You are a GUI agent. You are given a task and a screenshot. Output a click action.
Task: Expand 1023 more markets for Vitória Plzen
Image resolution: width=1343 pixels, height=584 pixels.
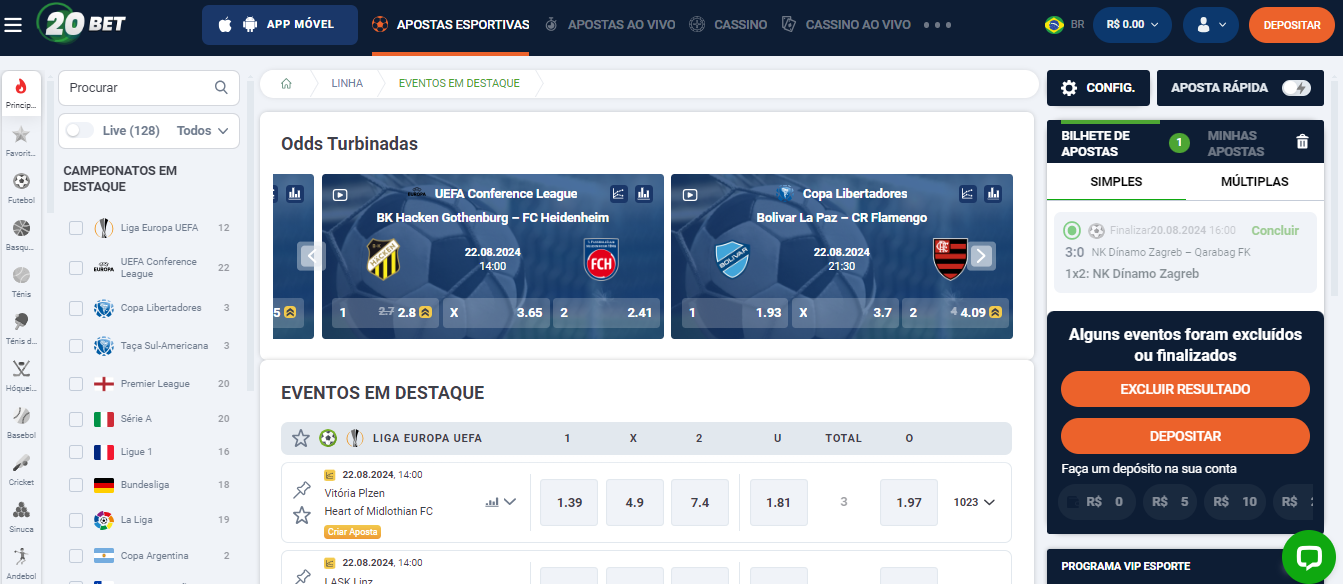pyautogui.click(x=975, y=502)
